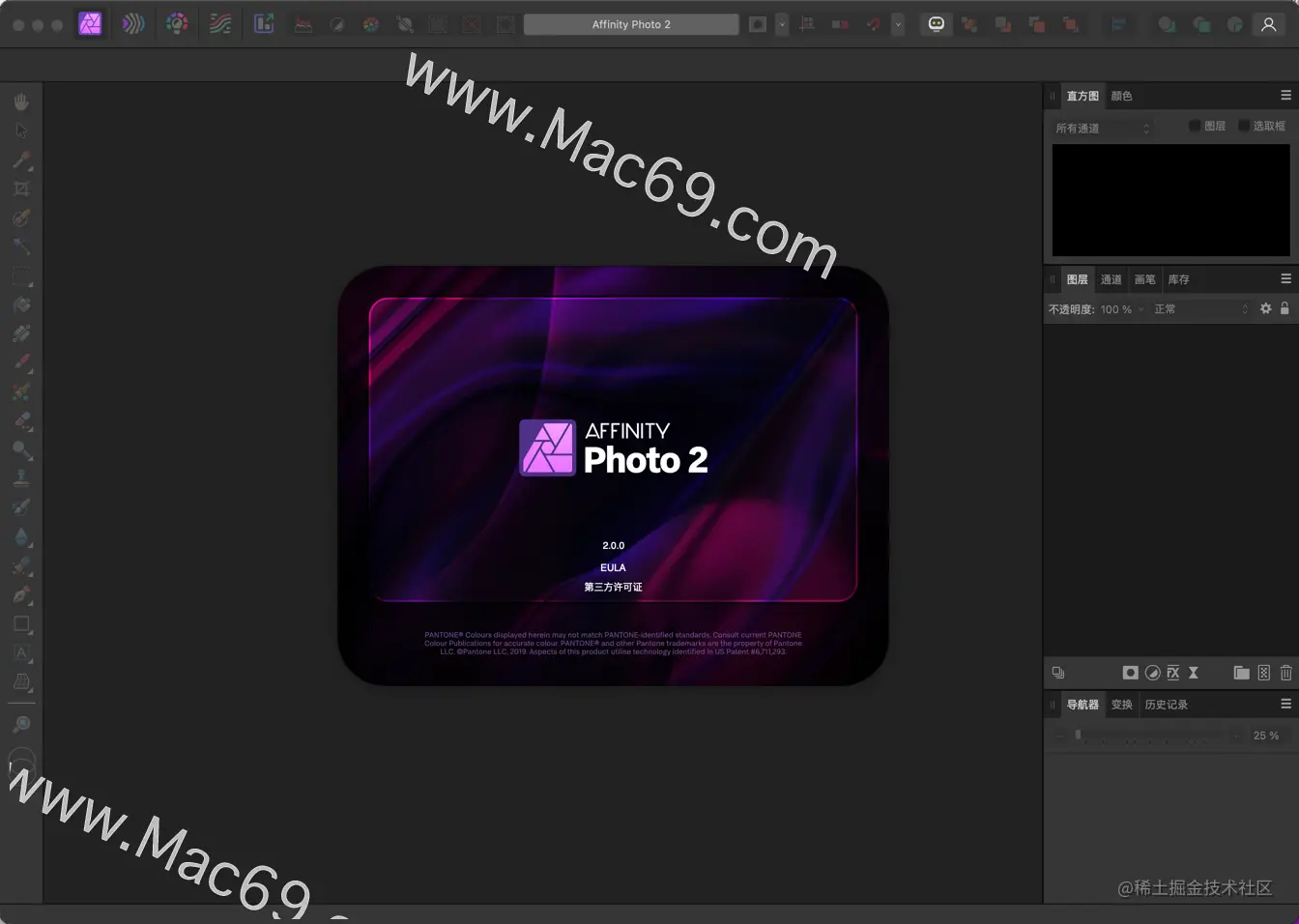
Task: Click the Affinity Photo 2 title field
Action: [x=631, y=24]
